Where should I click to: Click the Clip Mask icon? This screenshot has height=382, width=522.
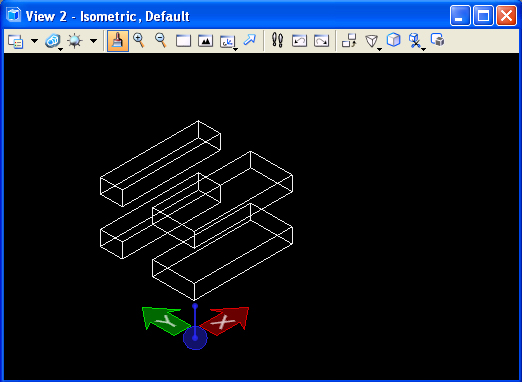438,40
